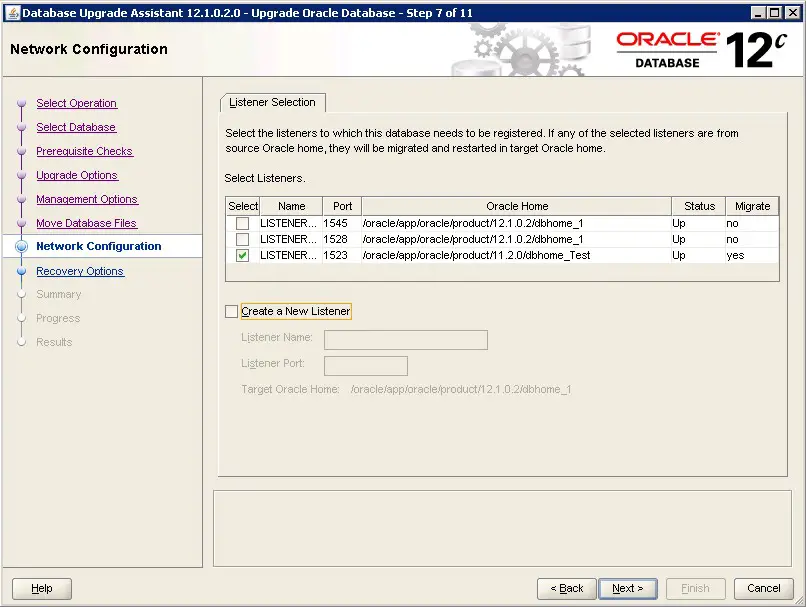Enable the Create a New Listener checkbox
Screen dimensions: 806x607
point(232,311)
